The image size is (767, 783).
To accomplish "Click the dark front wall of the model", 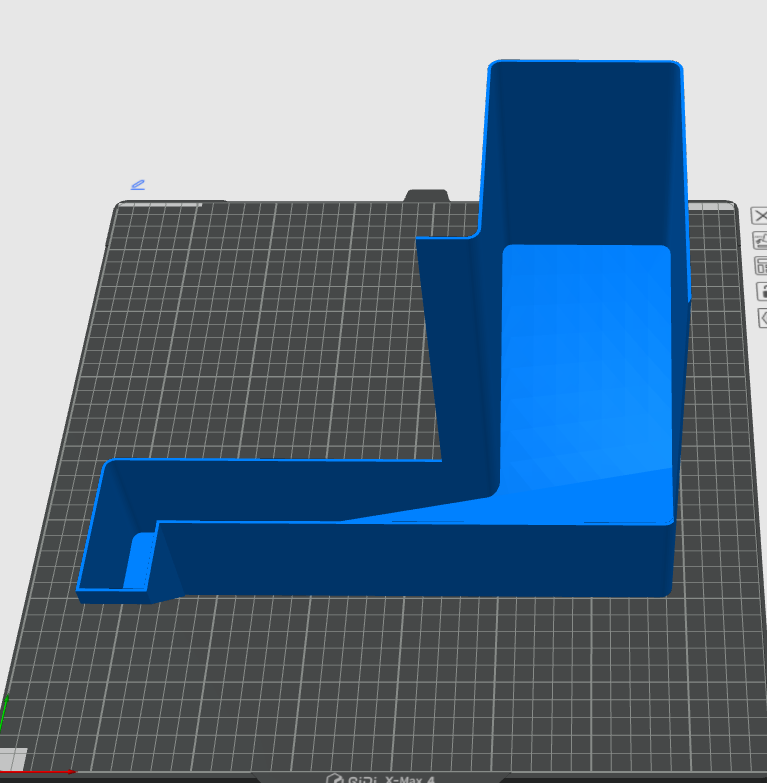I will coord(420,558).
